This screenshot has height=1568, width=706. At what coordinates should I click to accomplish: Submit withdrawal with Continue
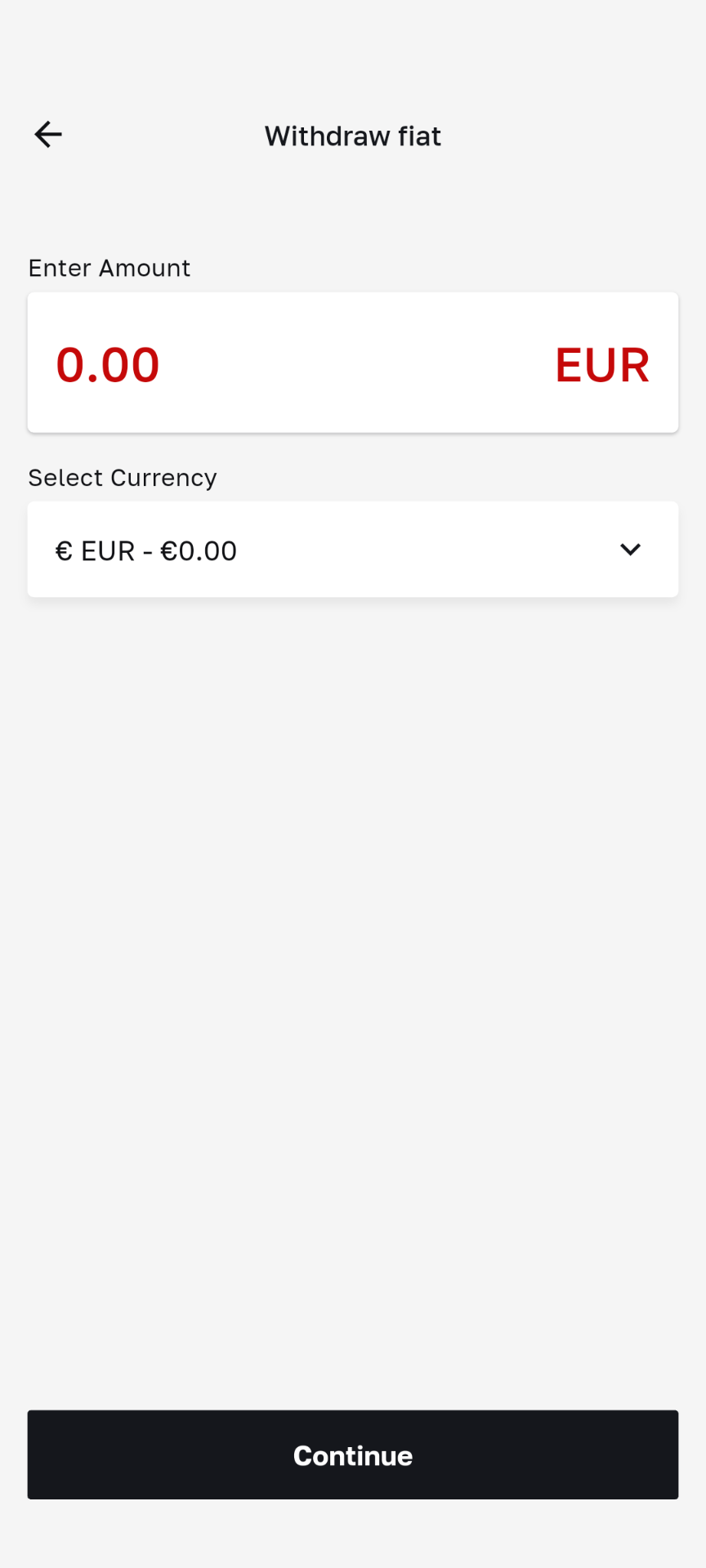pos(352,1454)
